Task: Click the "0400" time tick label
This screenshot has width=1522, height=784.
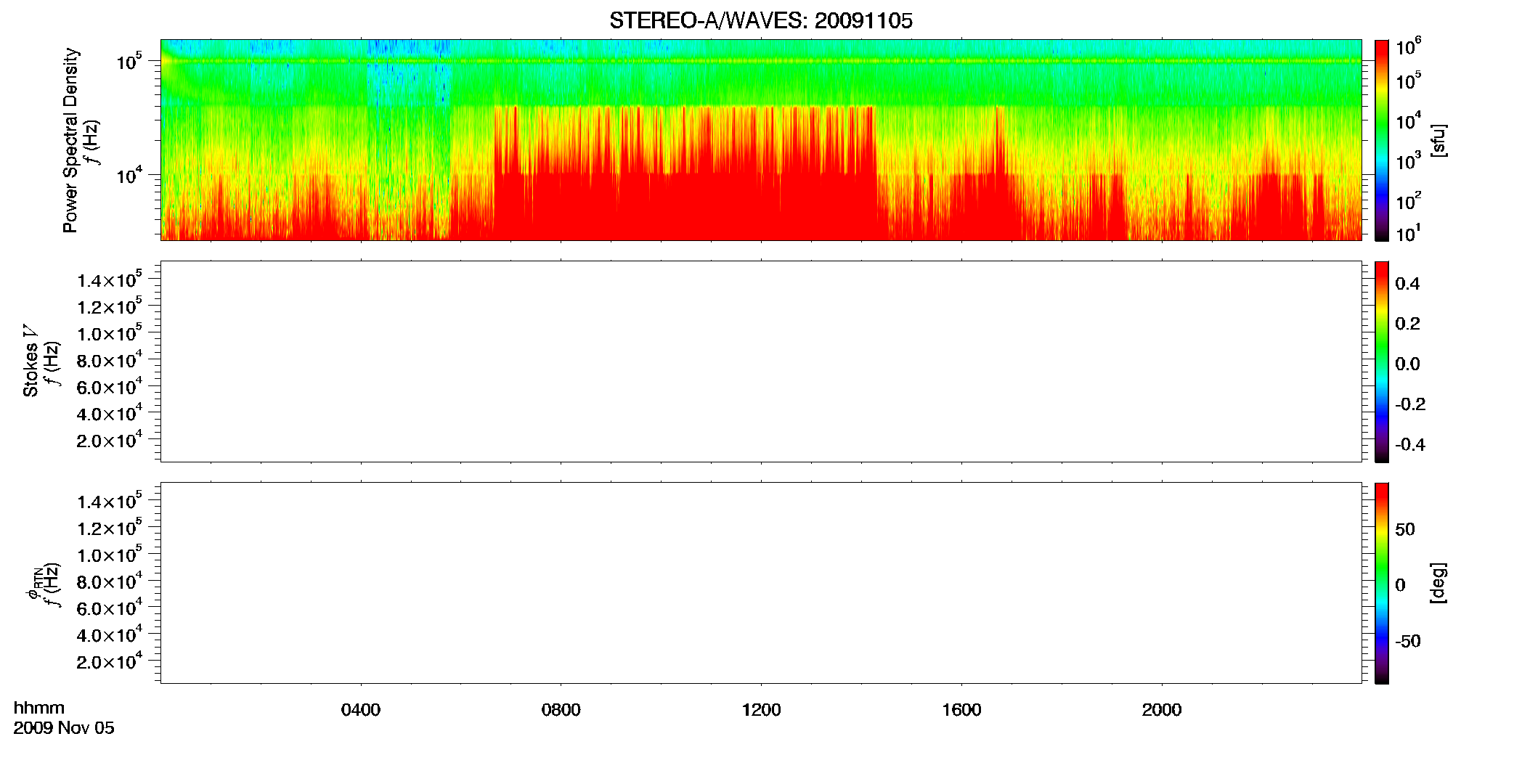Action: click(361, 709)
